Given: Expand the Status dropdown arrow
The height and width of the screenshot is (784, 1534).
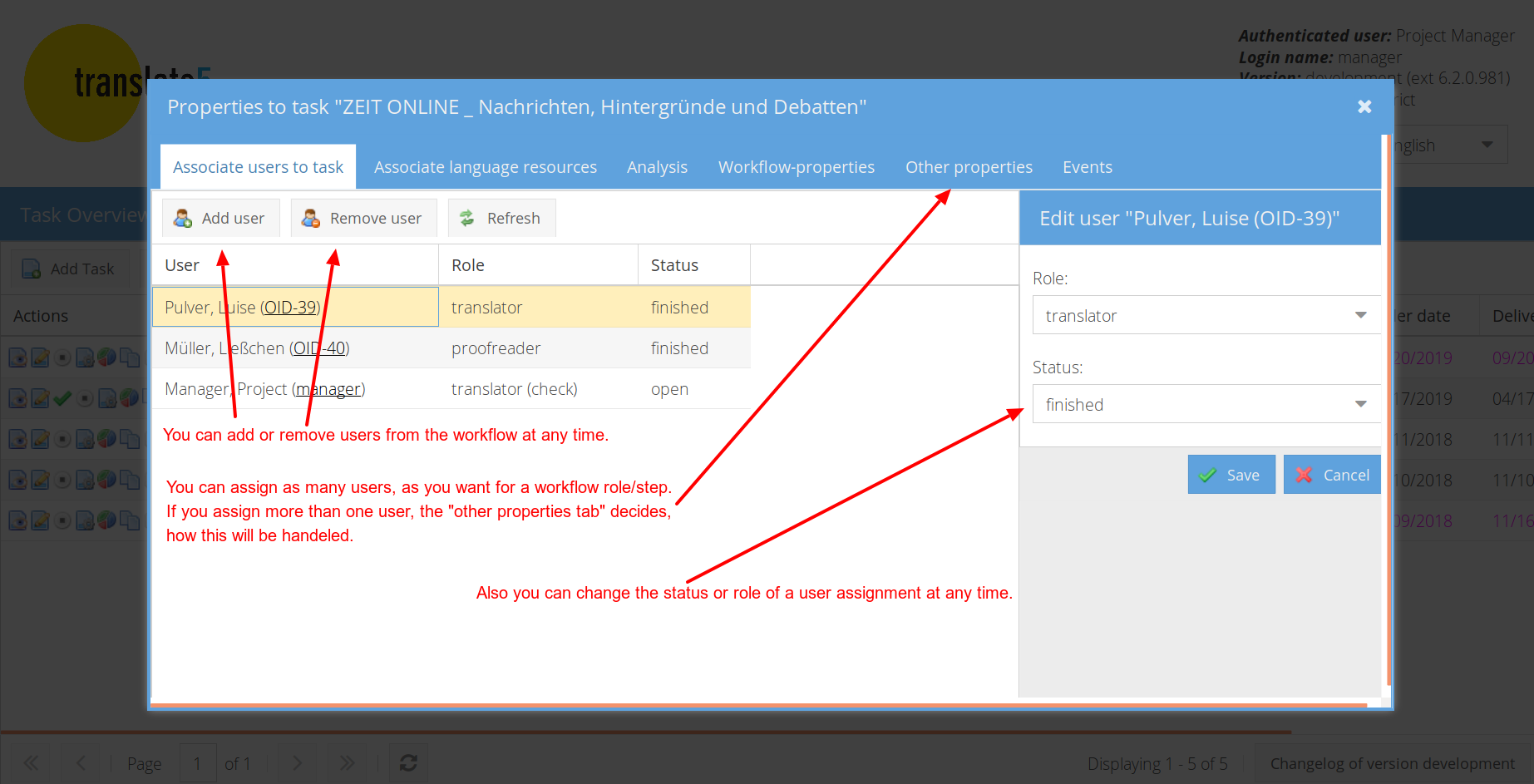Looking at the screenshot, I should pyautogui.click(x=1361, y=404).
